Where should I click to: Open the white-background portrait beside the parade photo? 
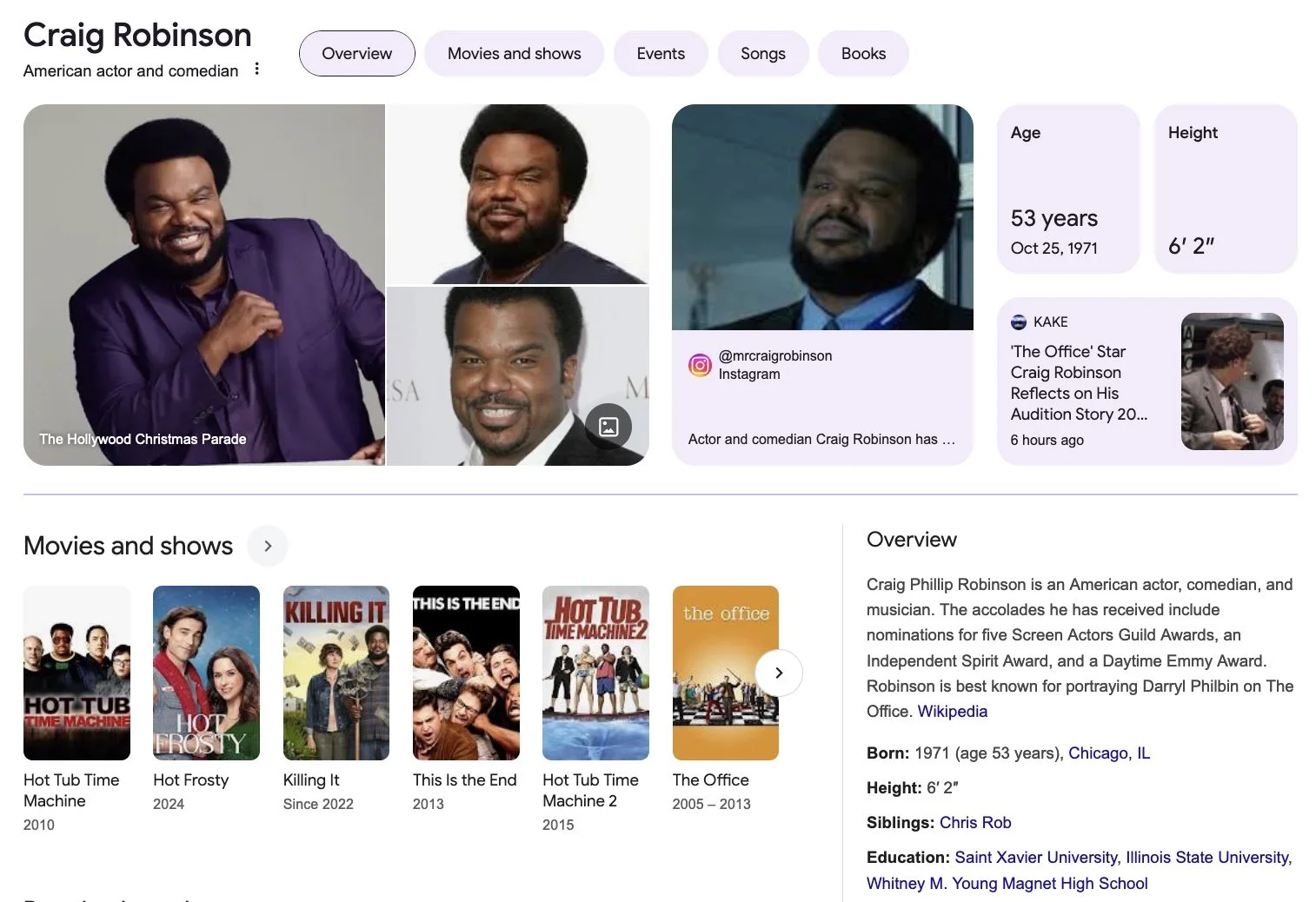pyautogui.click(x=518, y=194)
